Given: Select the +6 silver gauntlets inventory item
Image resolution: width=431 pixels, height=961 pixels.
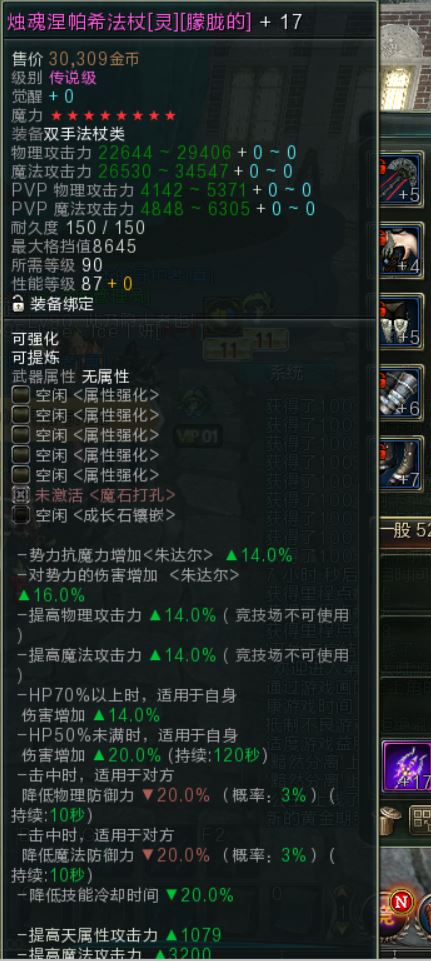Looking at the screenshot, I should coord(403,393).
